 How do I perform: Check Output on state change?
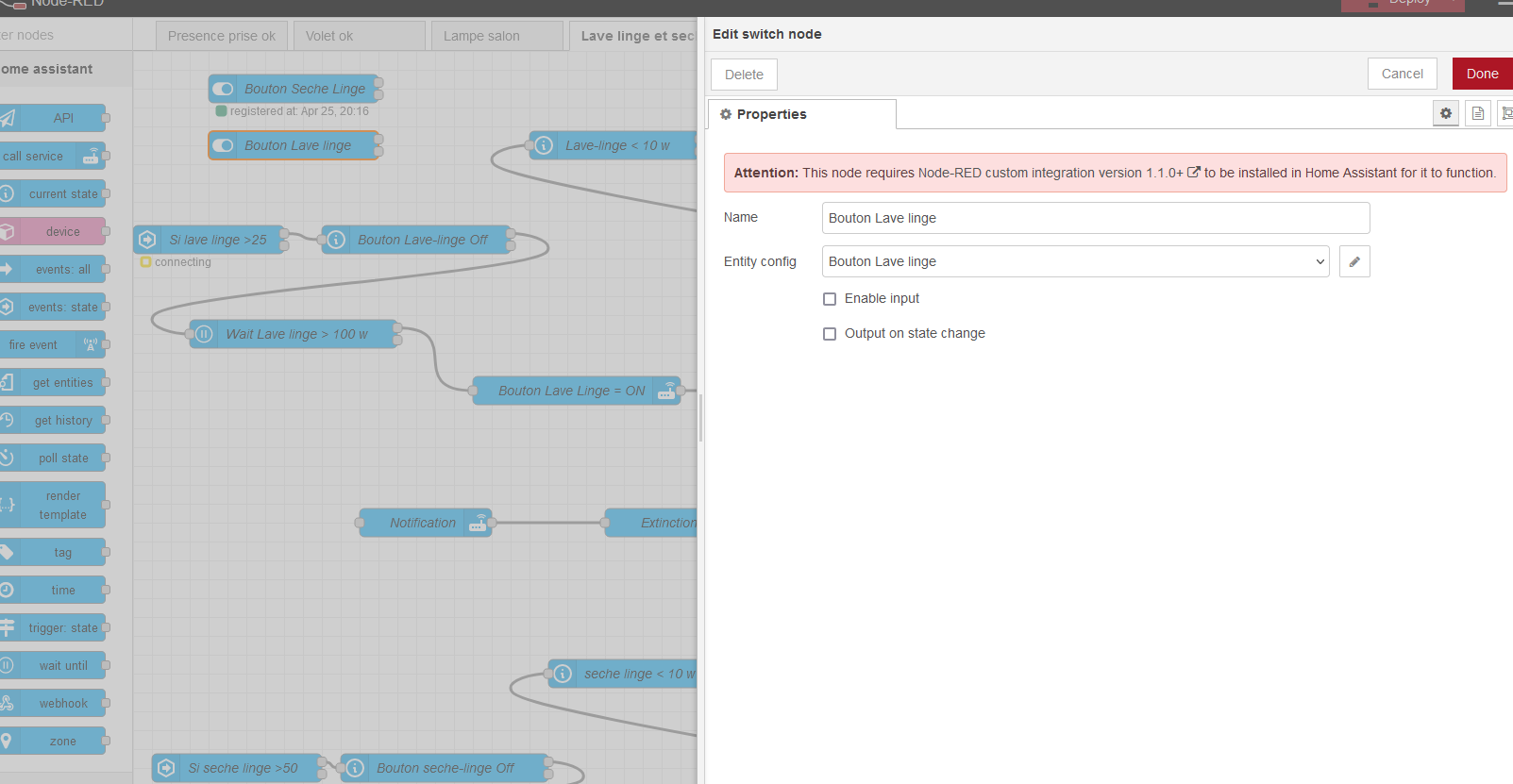pyautogui.click(x=830, y=334)
